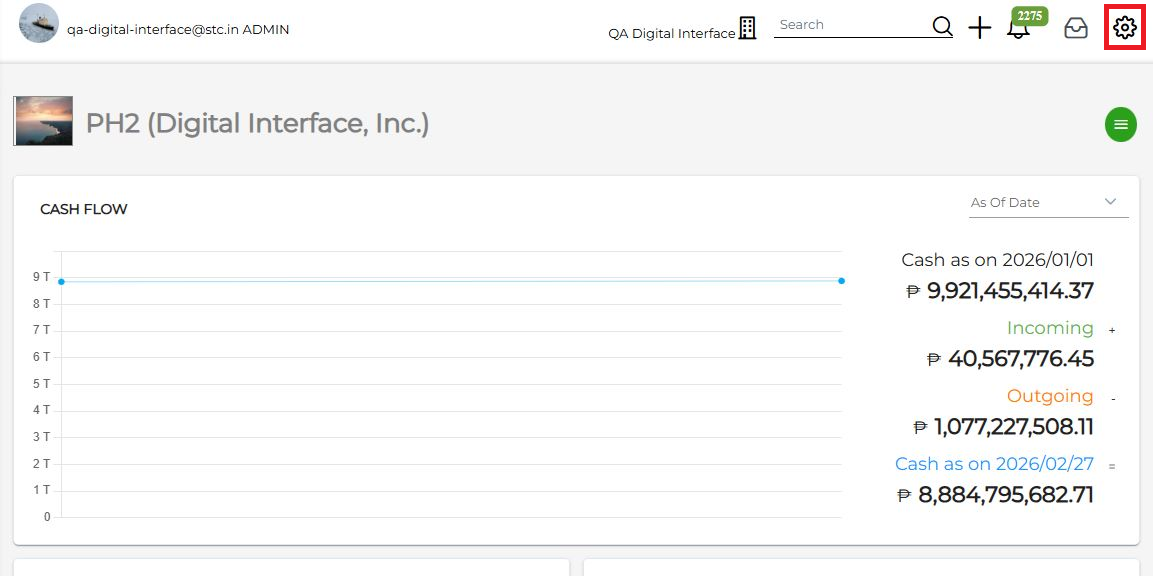Viewport: 1153px width, 576px height.
Task: Click the inbox tray icon
Action: [x=1076, y=28]
